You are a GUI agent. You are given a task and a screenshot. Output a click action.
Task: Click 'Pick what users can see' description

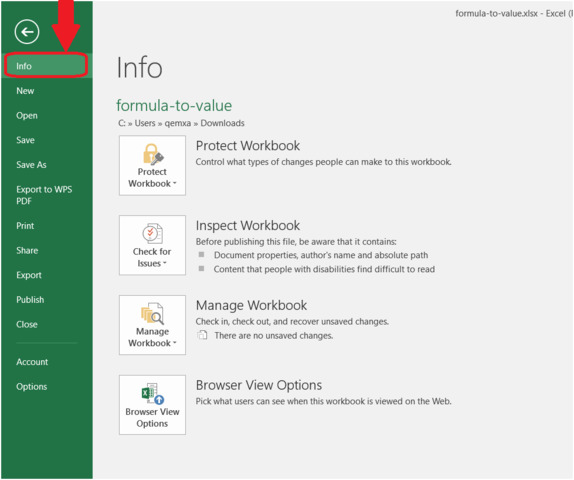coord(323,401)
